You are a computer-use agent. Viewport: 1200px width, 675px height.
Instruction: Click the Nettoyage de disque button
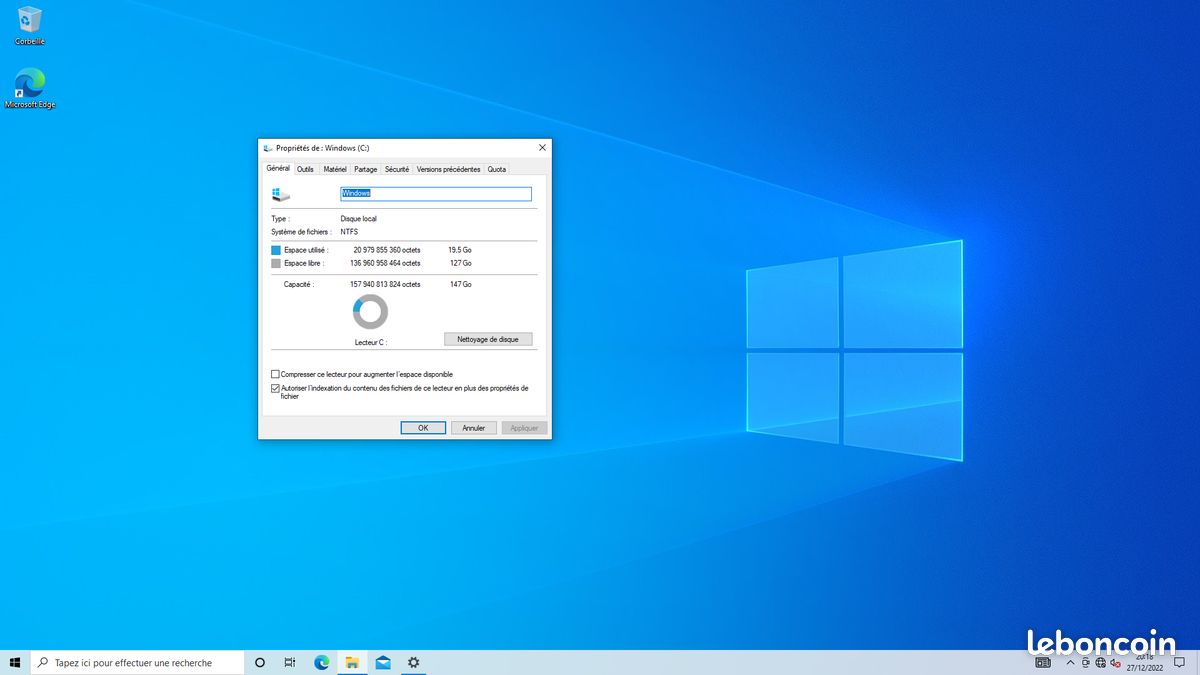(x=488, y=340)
